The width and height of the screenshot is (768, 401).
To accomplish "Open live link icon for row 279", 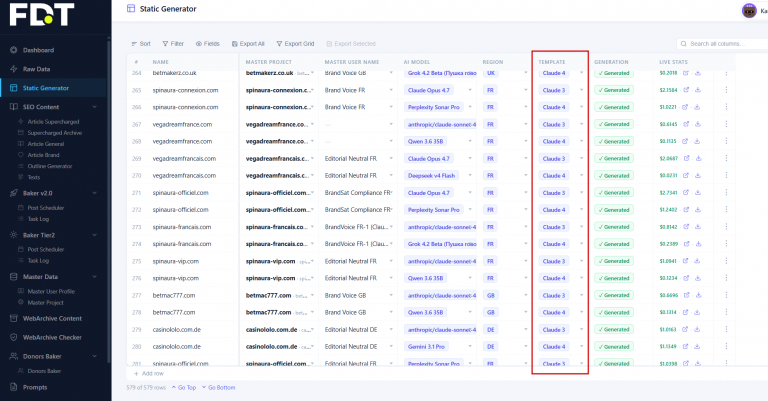I will [685, 330].
